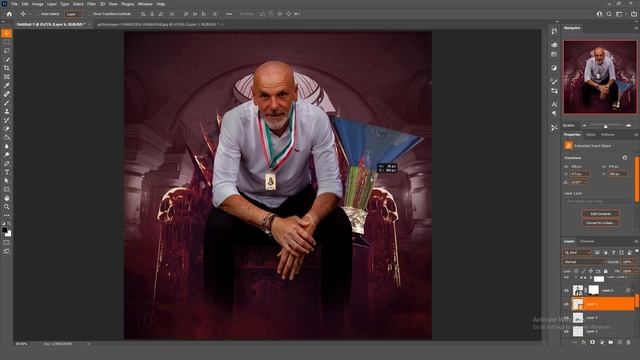
Task: Click the Home icon in options bar
Action: pyautogui.click(x=9, y=14)
